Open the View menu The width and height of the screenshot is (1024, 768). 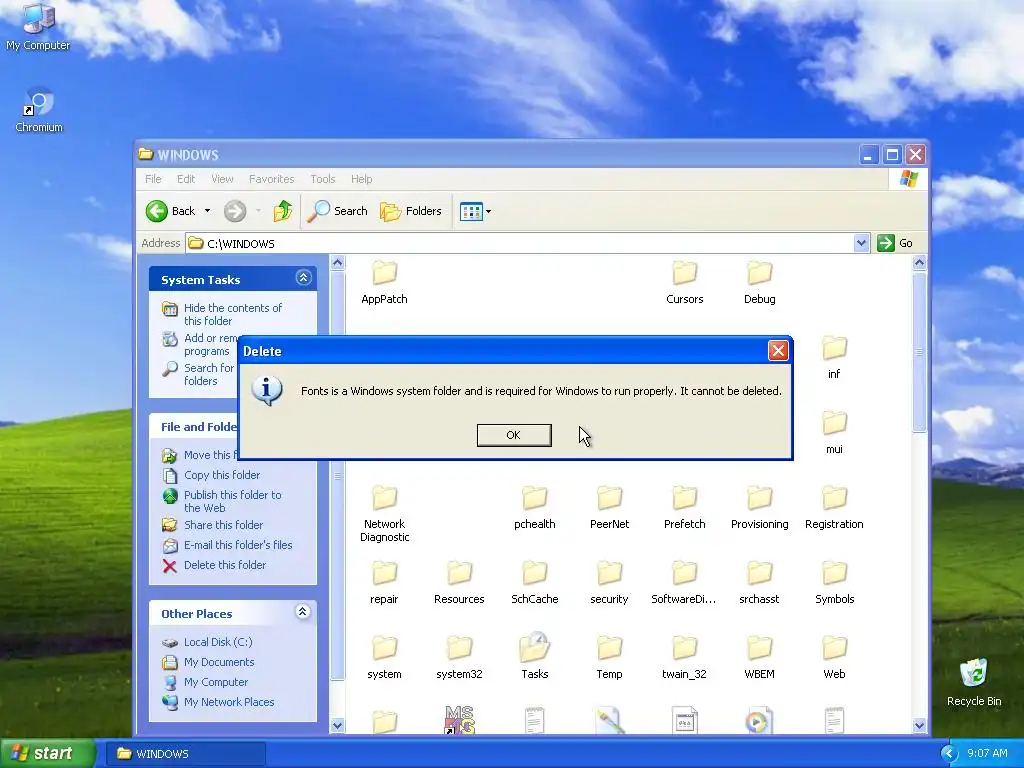tap(222, 179)
